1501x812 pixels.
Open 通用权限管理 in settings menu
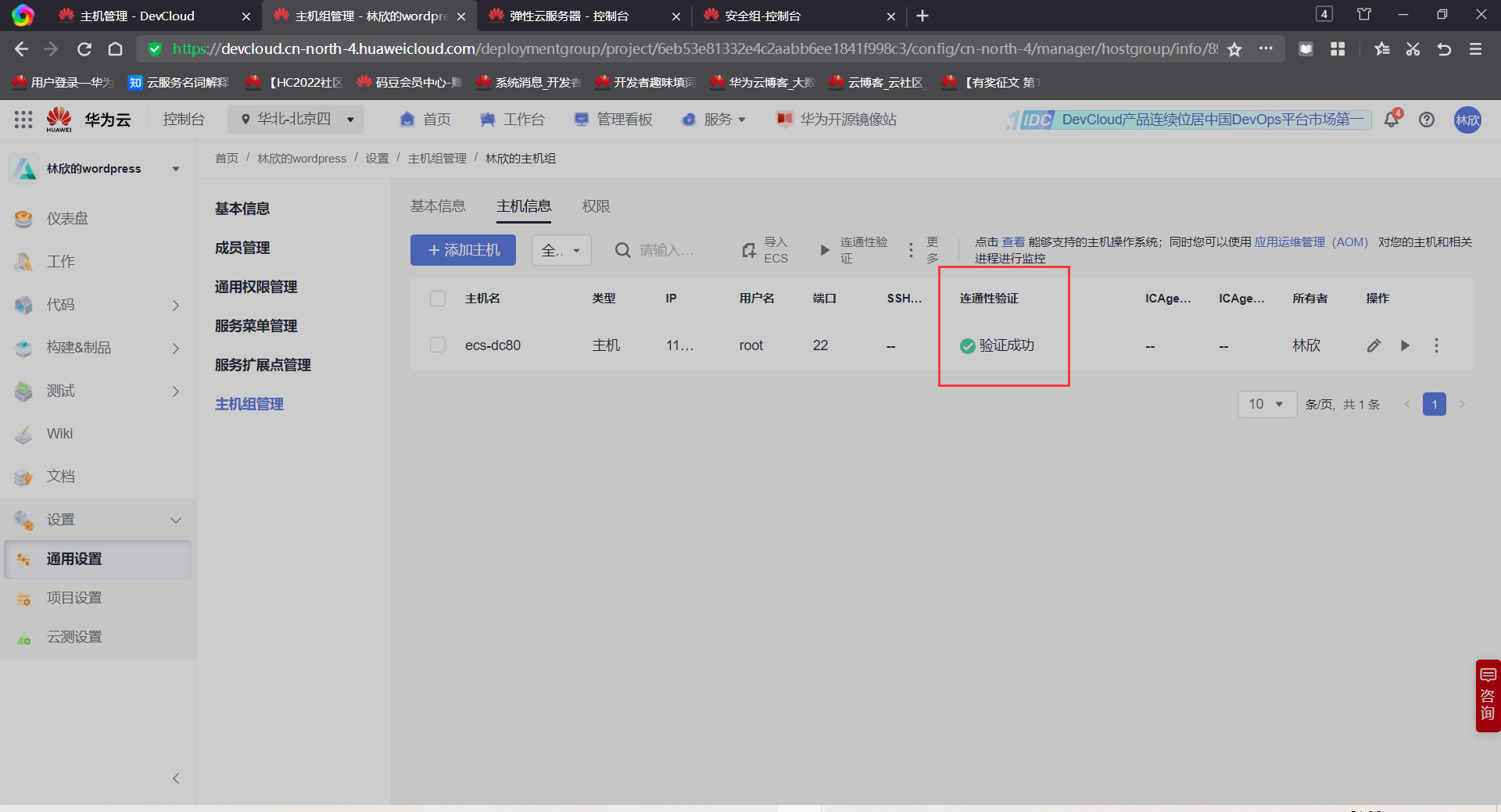(256, 287)
